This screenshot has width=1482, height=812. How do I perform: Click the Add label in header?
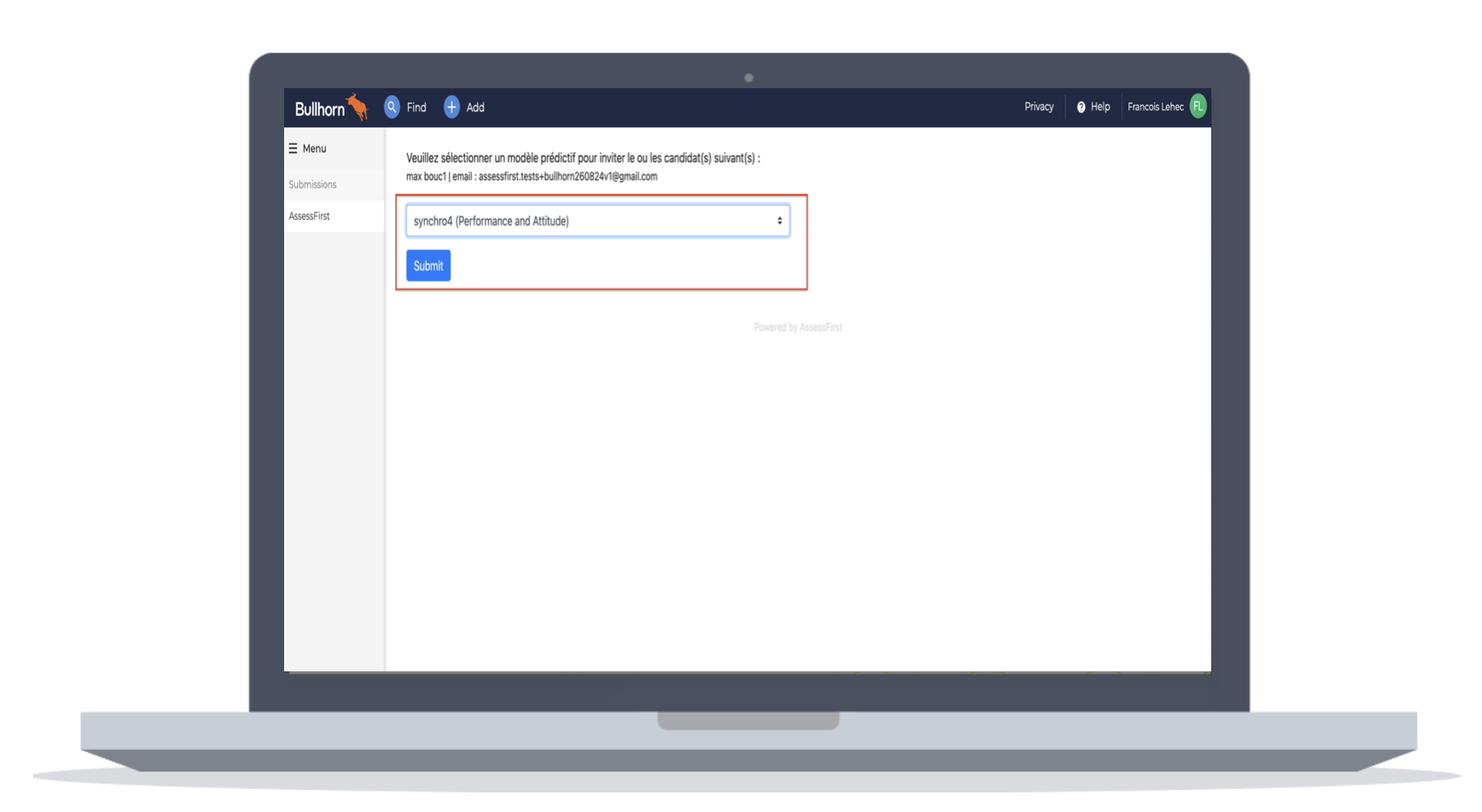coord(476,108)
